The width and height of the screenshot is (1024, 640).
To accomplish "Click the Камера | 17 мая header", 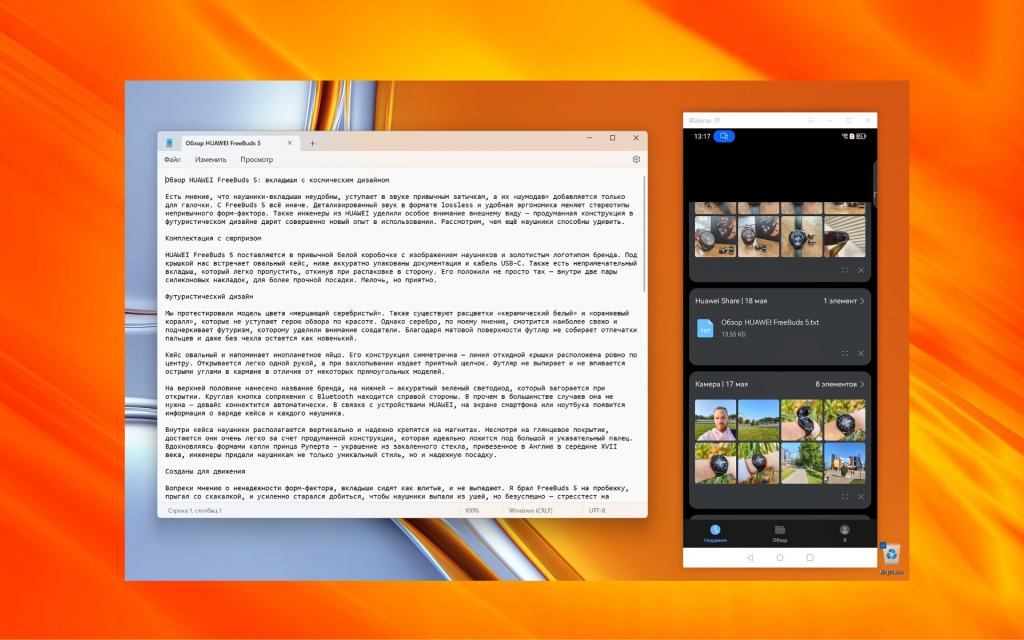I will (x=722, y=385).
